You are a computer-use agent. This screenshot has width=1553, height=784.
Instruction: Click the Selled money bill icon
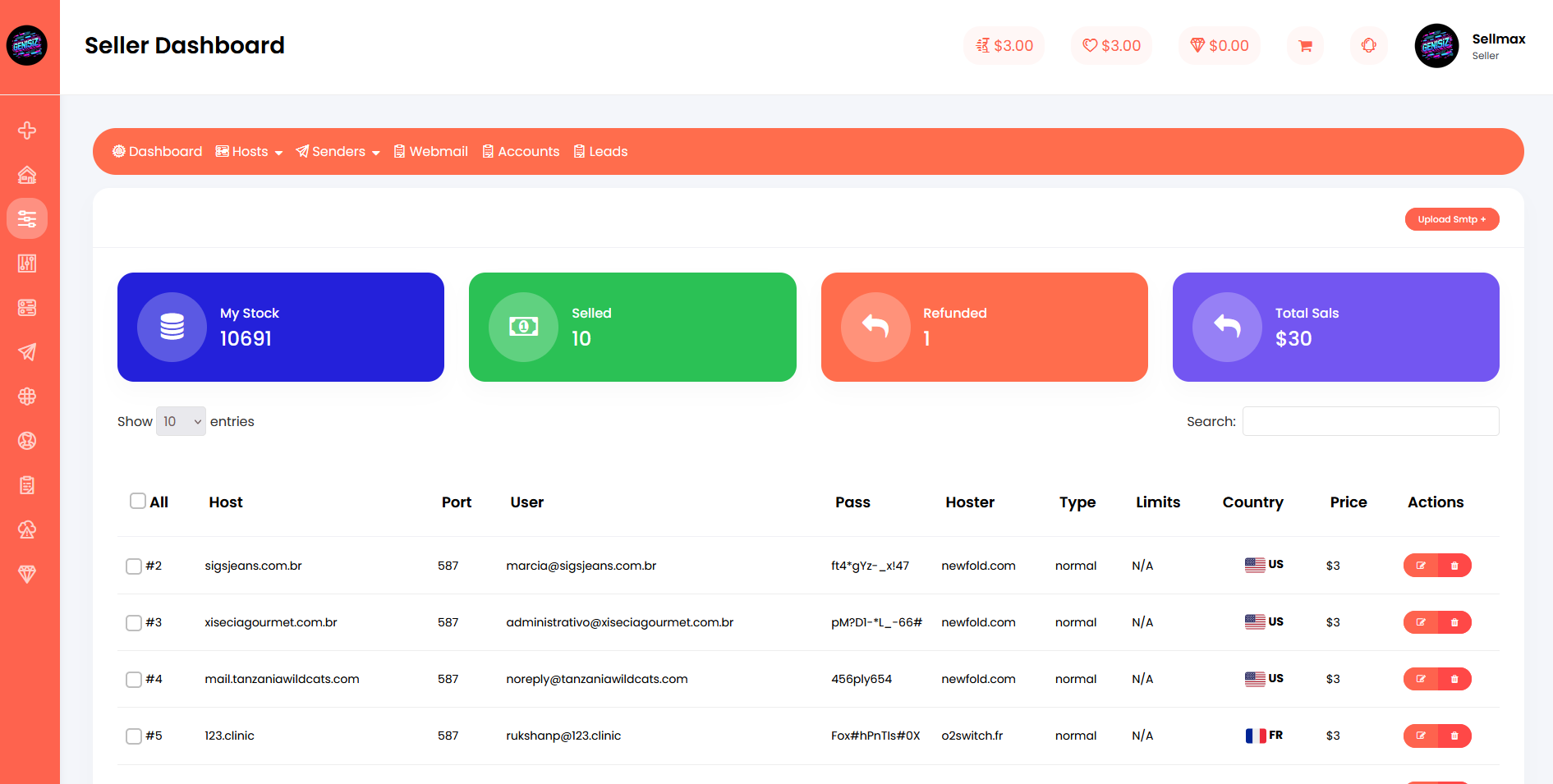tap(523, 327)
